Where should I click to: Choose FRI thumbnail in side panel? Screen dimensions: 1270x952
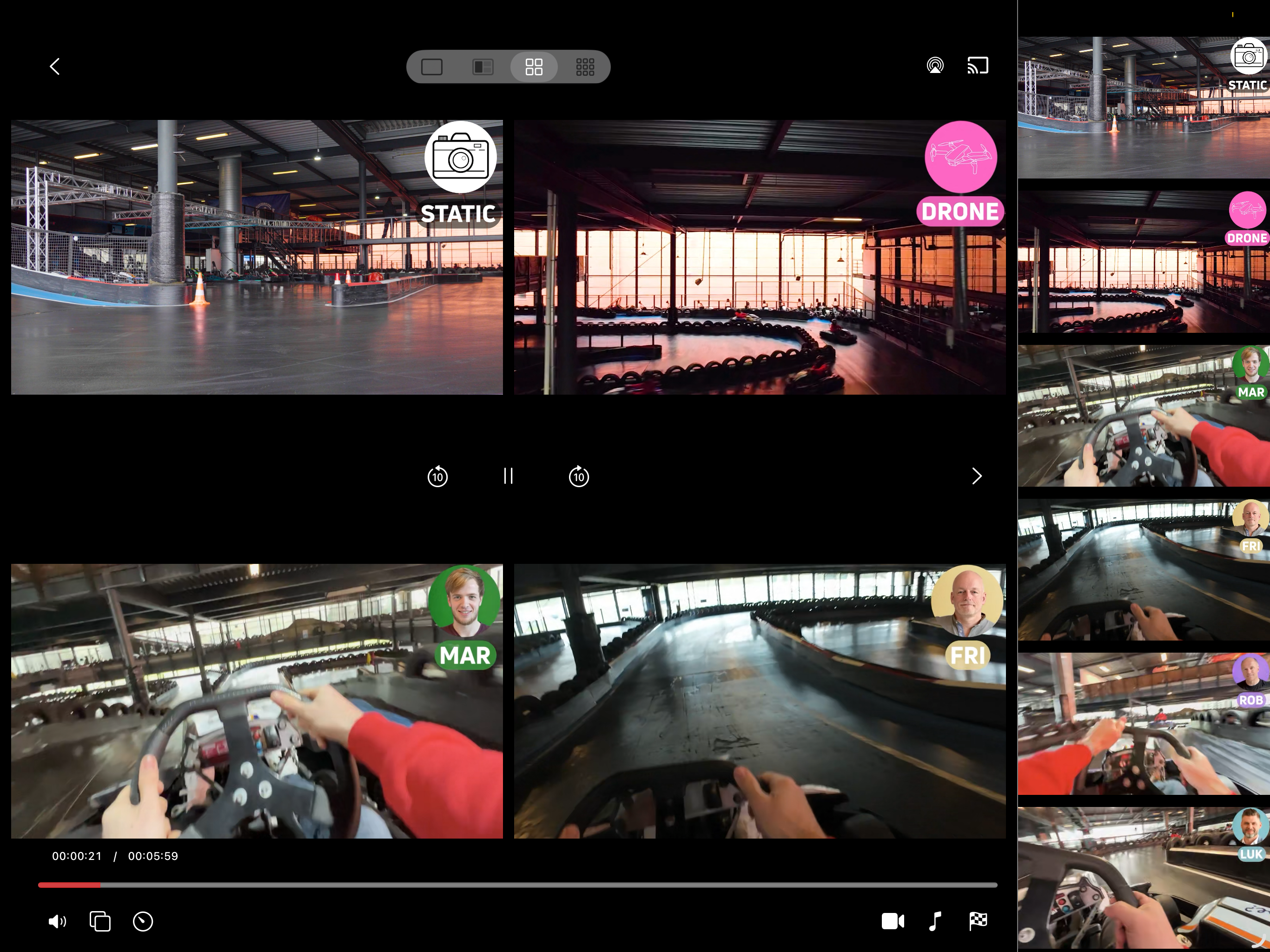[1144, 569]
